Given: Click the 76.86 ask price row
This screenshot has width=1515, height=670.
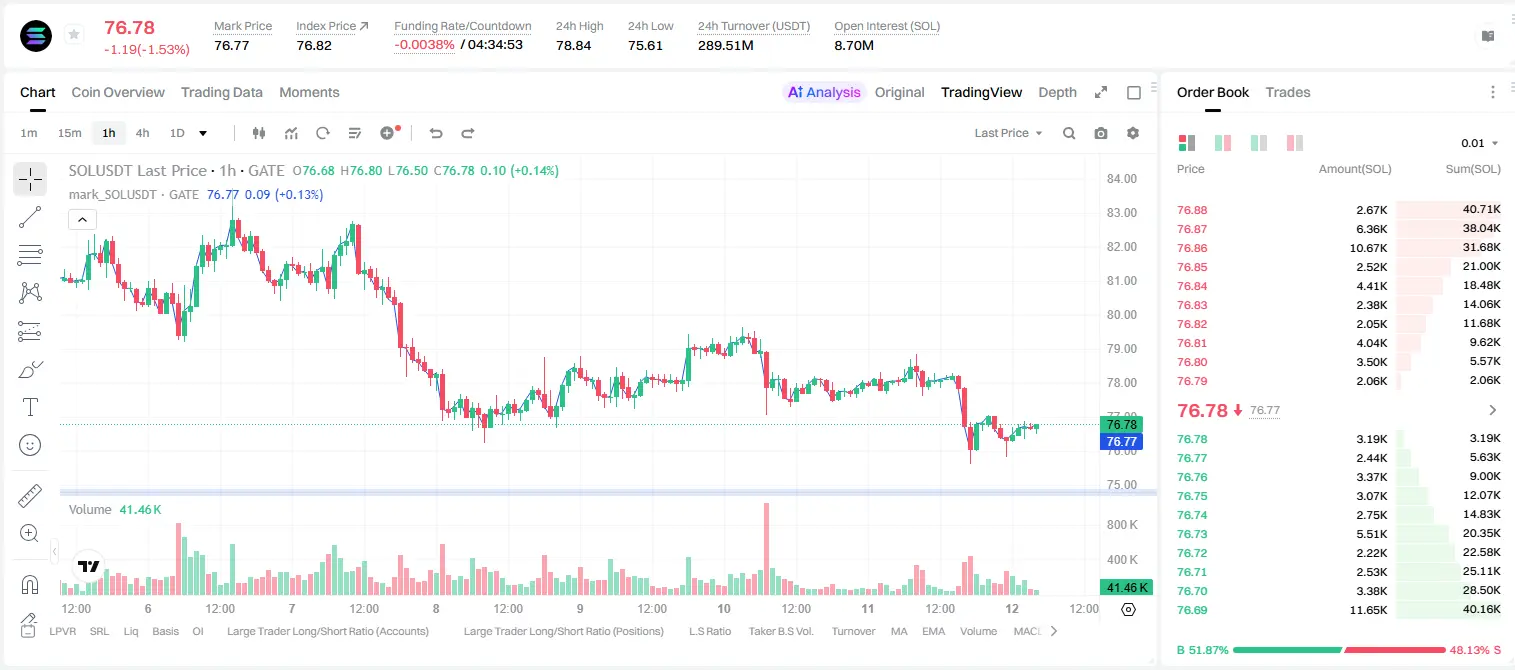Looking at the screenshot, I should pos(1339,248).
